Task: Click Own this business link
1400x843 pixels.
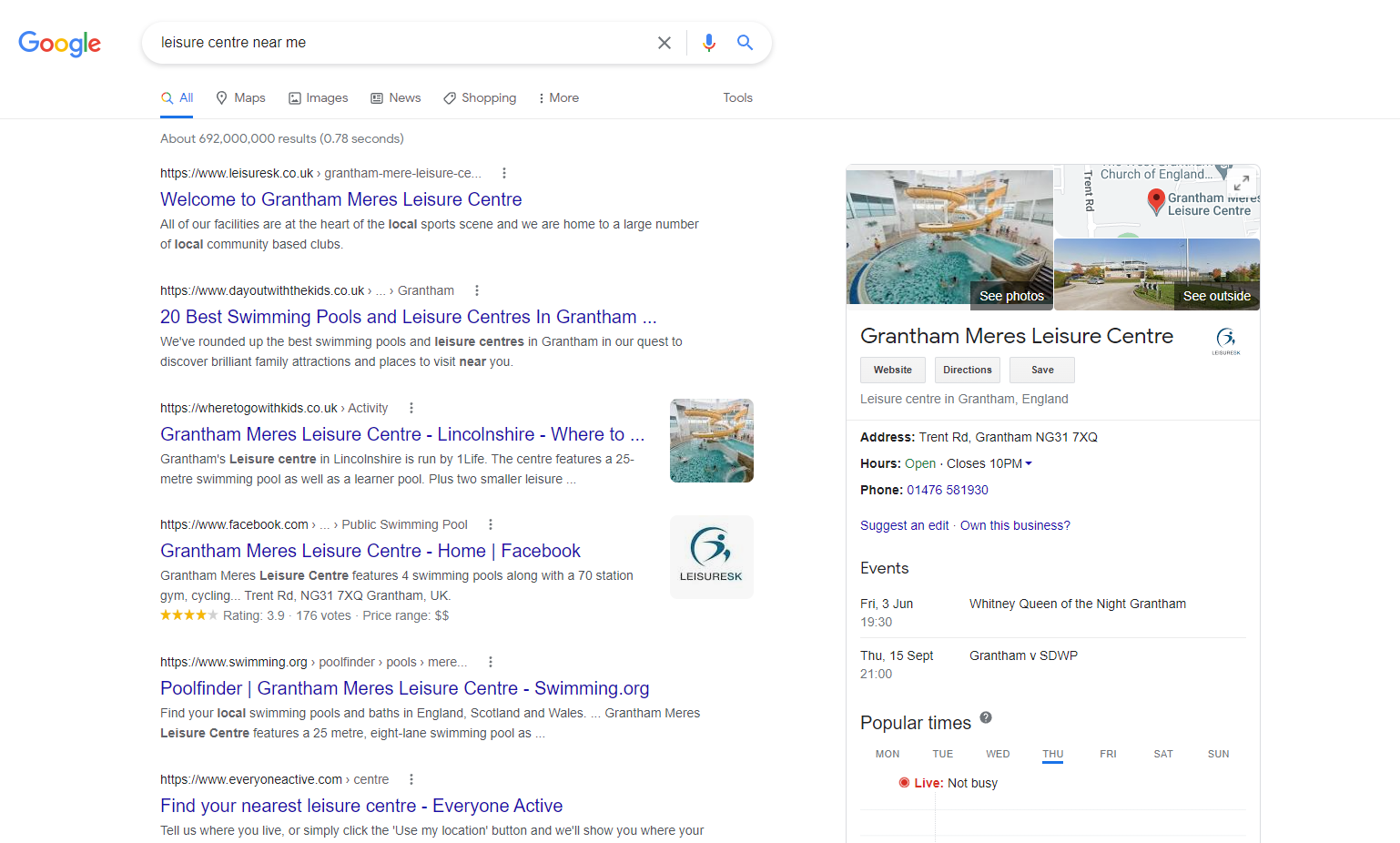Action: tap(1015, 525)
